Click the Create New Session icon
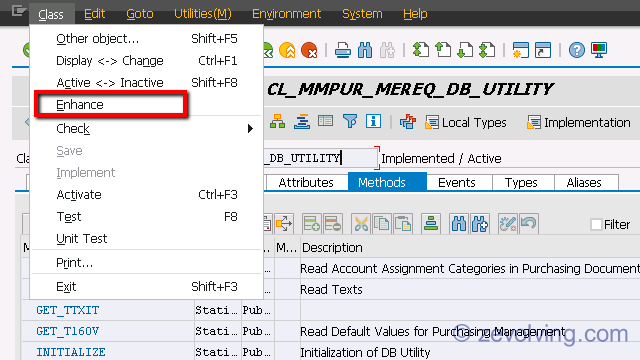The image size is (640, 360). [x=520, y=50]
